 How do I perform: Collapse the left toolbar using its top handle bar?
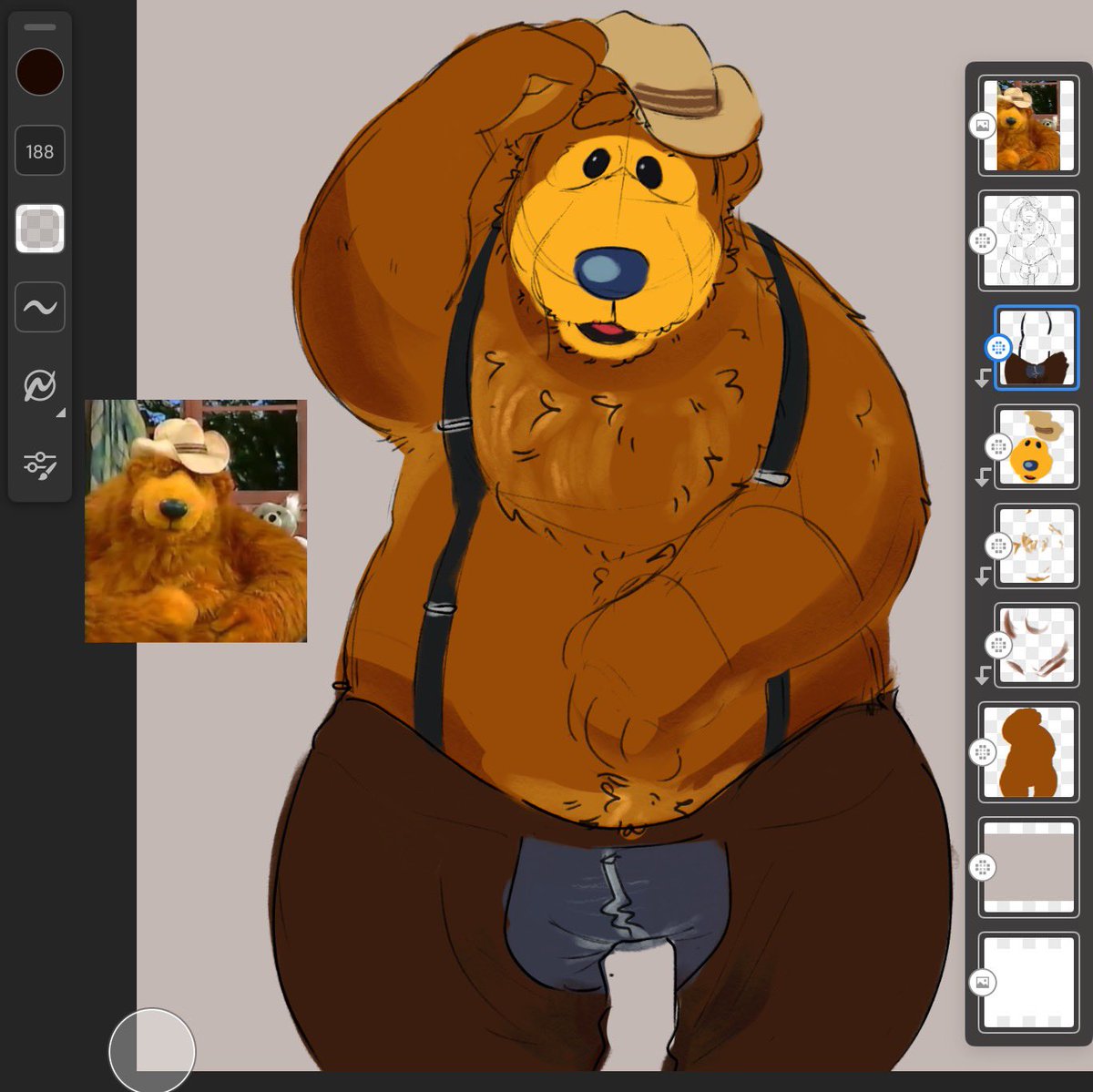click(x=39, y=26)
